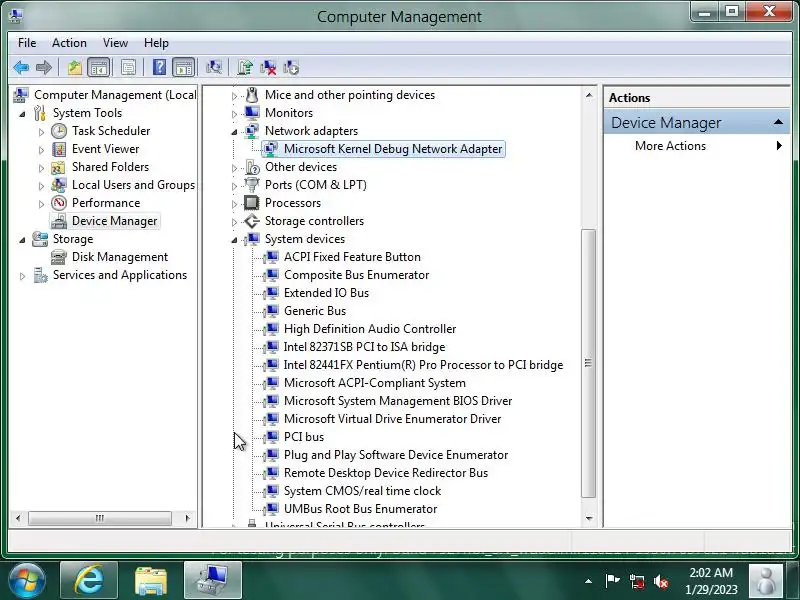Viewport: 800px width, 600px height.
Task: Select Composite Bus Enumerator device
Action: (356, 275)
